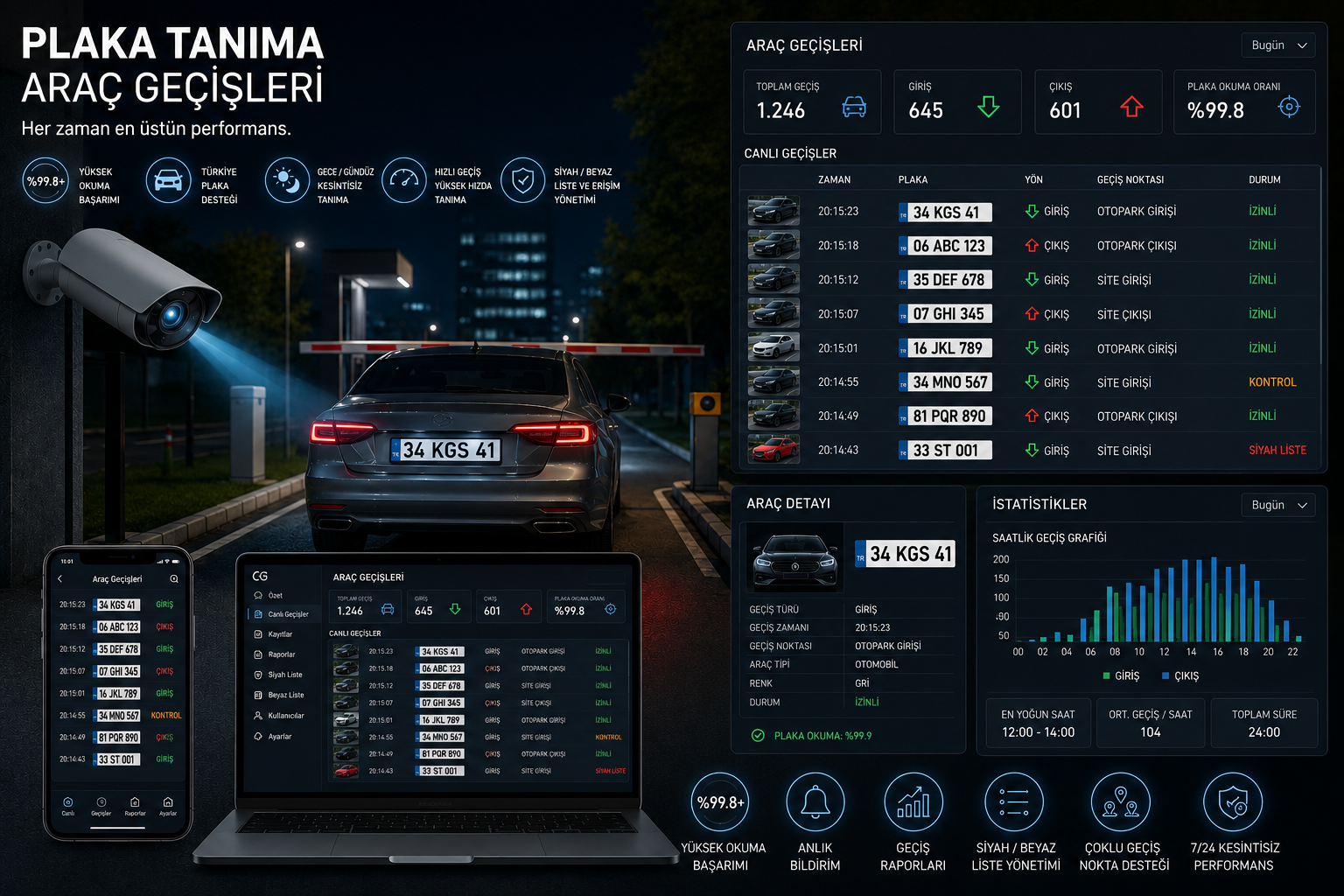Open the Bugün dropdown in İstatistikler panel
The image size is (1344, 896).
pos(1278,505)
